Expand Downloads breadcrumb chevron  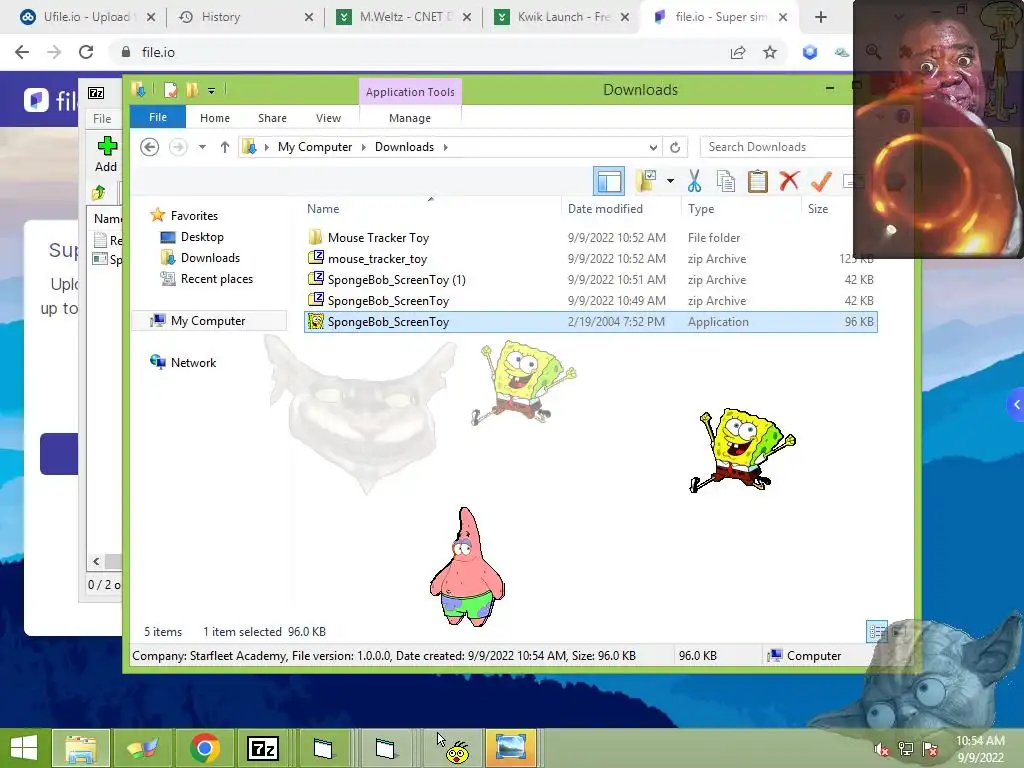(x=445, y=147)
